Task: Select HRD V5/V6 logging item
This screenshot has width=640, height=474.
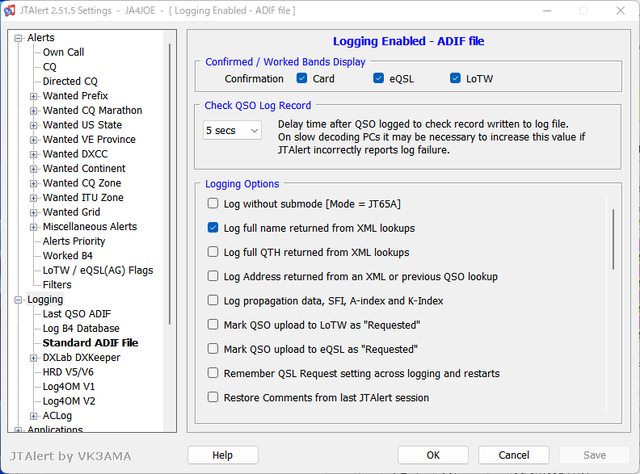Action: [68, 372]
